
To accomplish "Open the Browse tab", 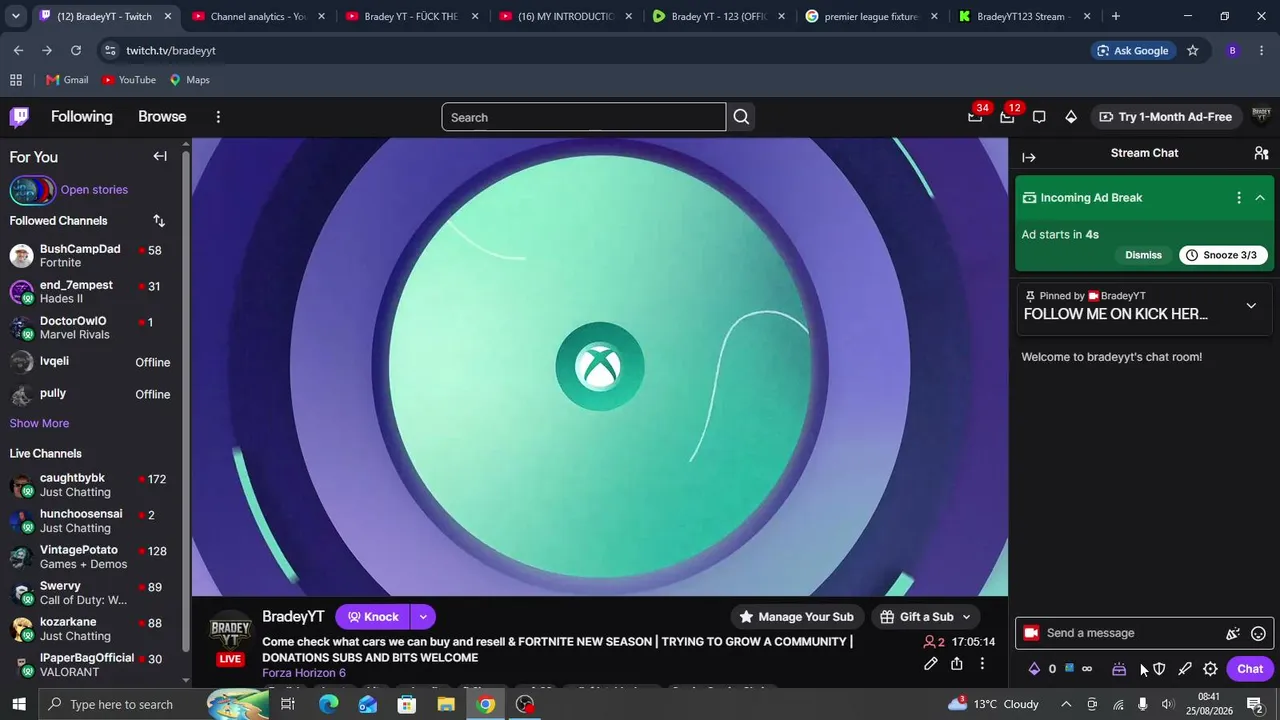I will click(162, 117).
